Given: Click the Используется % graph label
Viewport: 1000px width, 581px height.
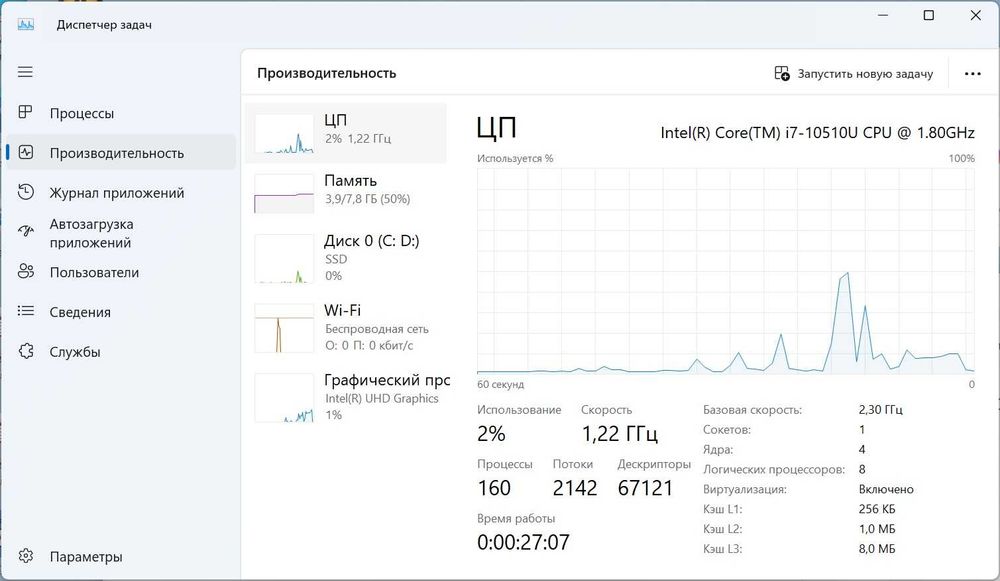Looking at the screenshot, I should [x=515, y=158].
